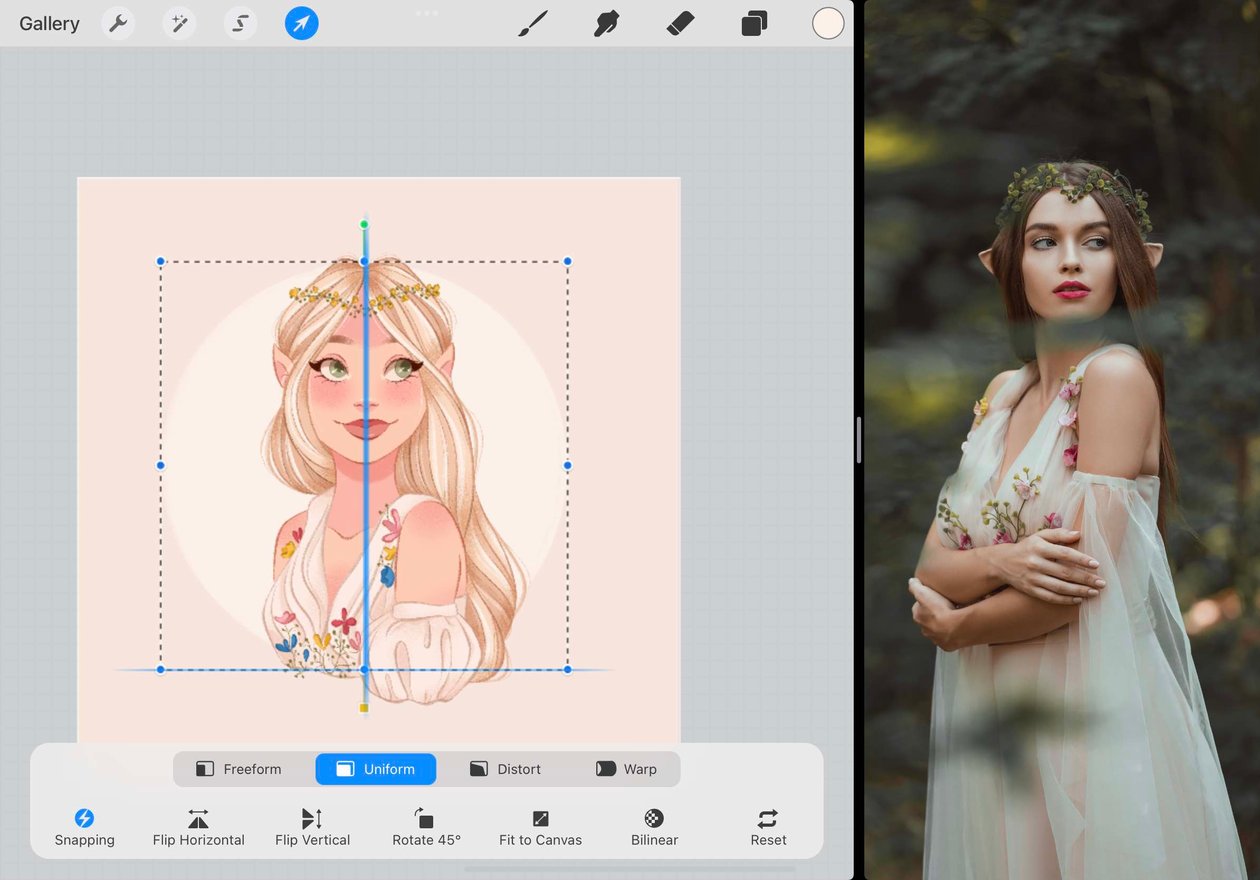This screenshot has width=1260, height=880.
Task: Pick the Eraser tool
Action: (680, 23)
